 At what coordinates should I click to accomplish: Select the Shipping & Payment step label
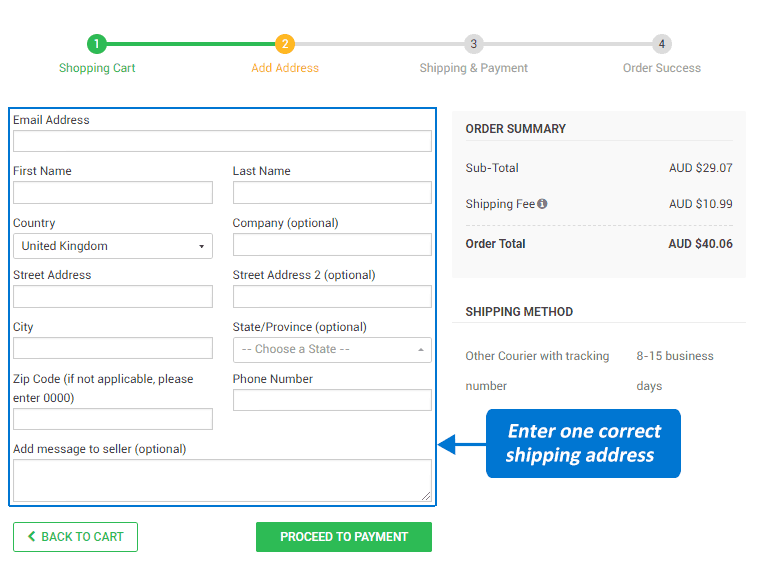(473, 68)
